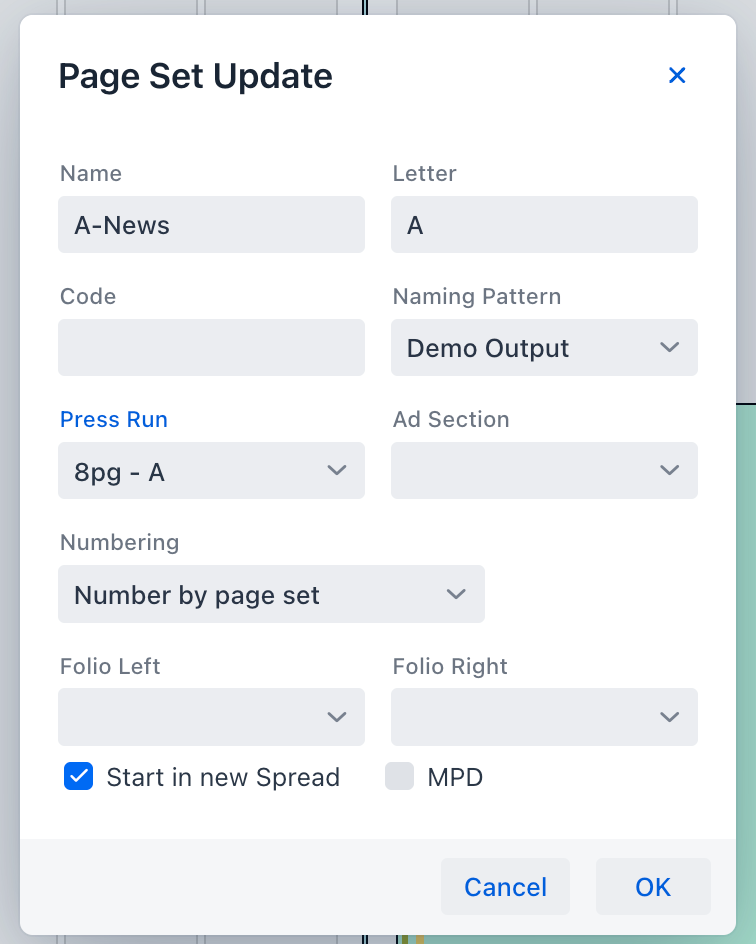The width and height of the screenshot is (756, 944).
Task: Expand the Ad Section dropdown
Action: click(530, 471)
